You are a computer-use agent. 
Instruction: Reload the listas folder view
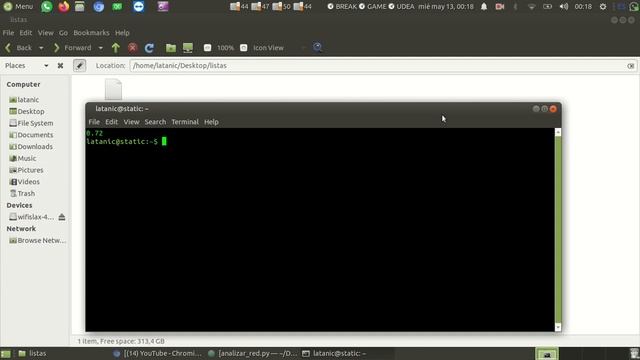149,48
